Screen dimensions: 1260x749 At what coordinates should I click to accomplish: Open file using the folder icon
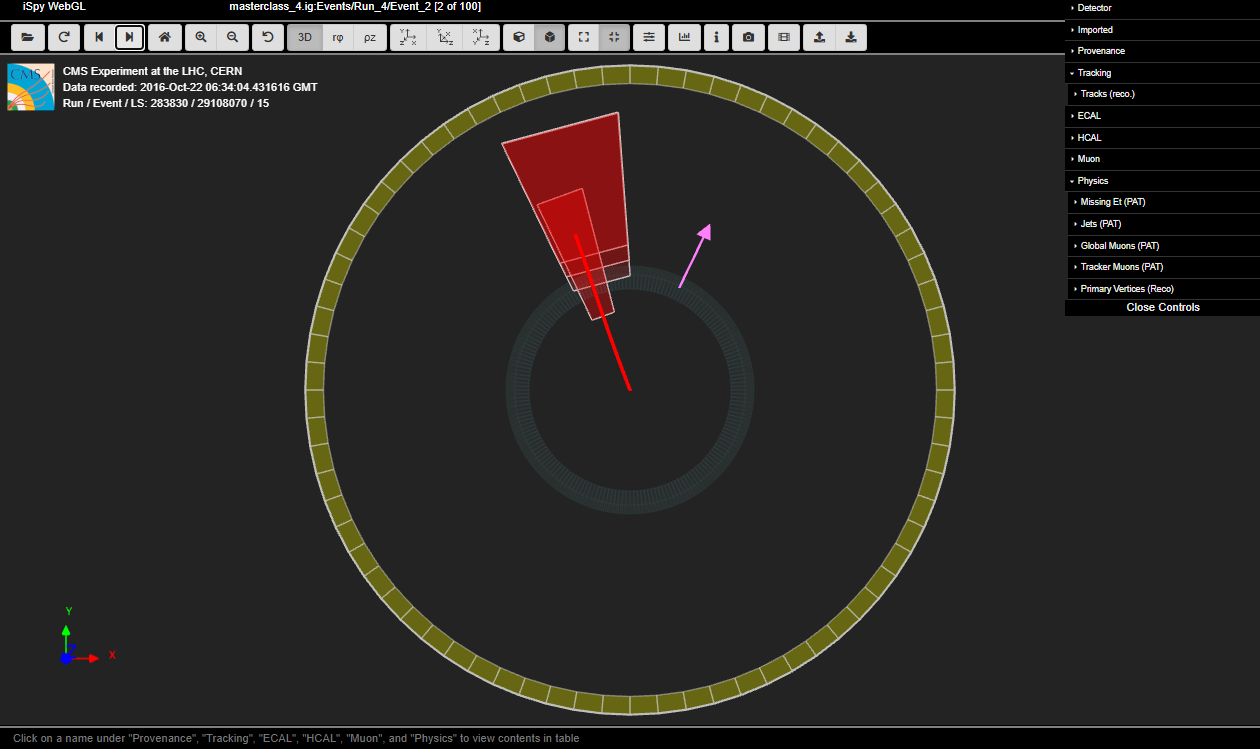(27, 37)
